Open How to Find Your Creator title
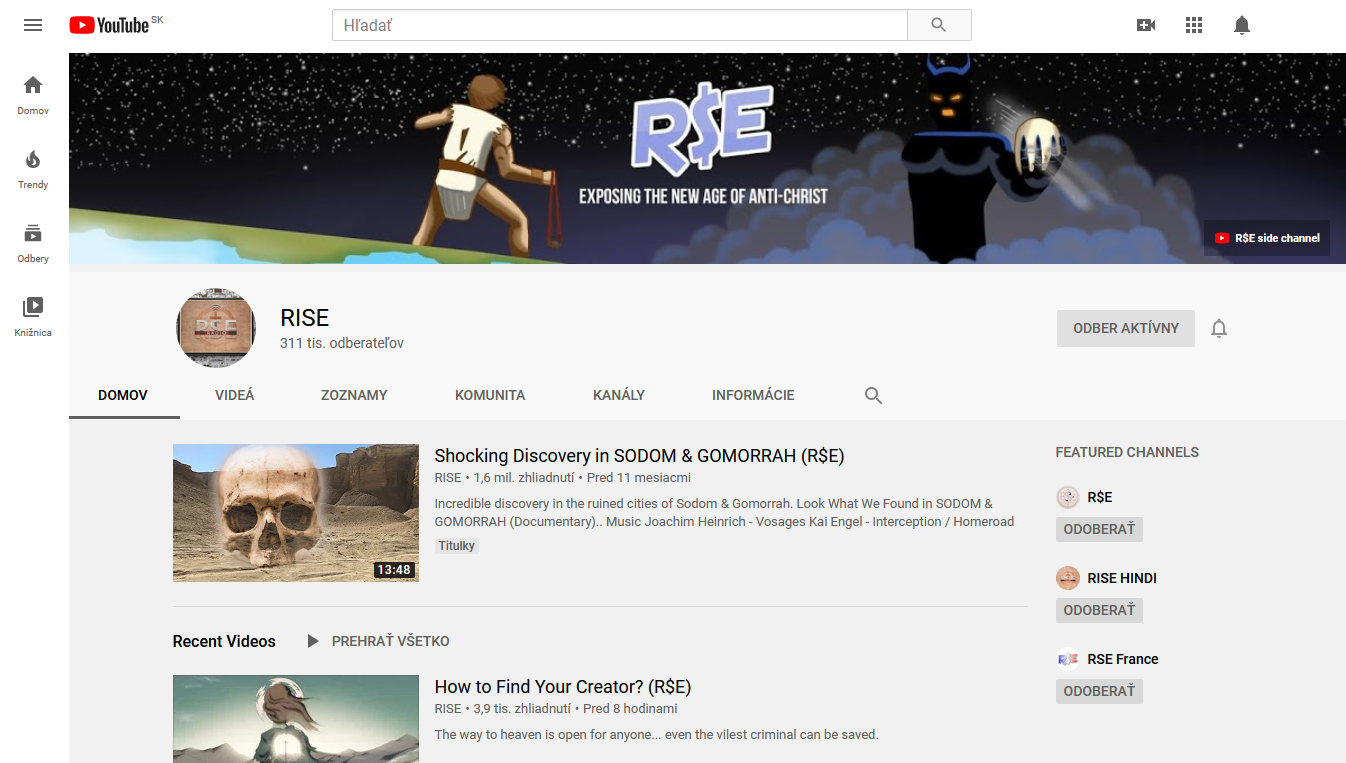The image size is (1346, 763). tap(563, 687)
